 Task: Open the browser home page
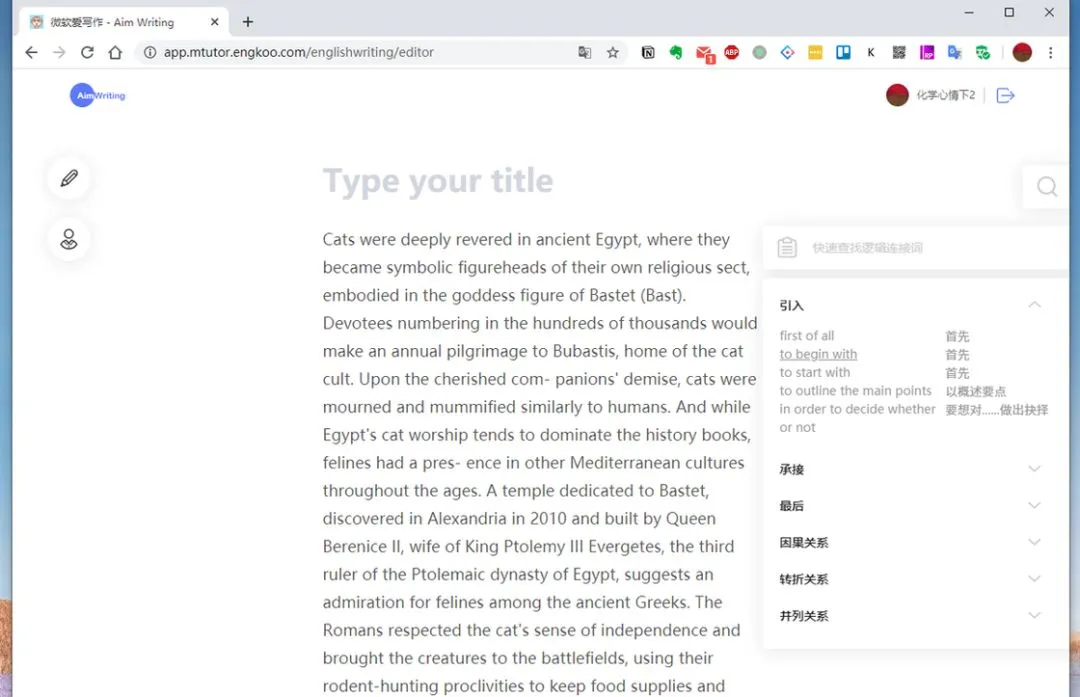coord(115,52)
